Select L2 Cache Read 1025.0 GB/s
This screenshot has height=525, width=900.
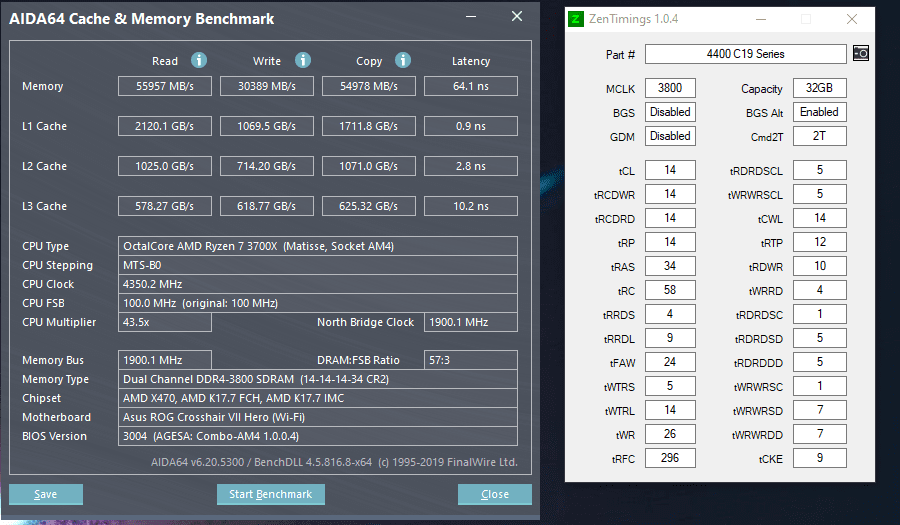tap(165, 166)
